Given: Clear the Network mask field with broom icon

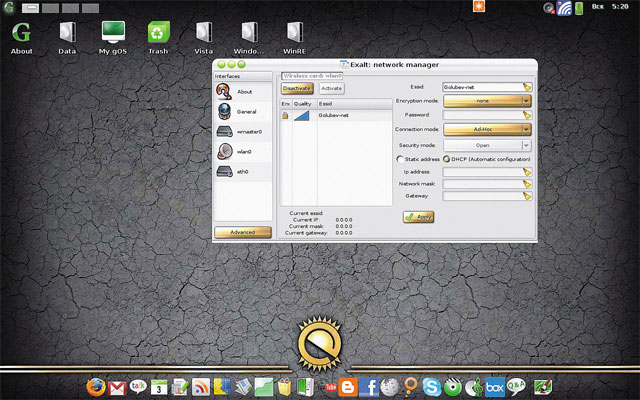Looking at the screenshot, I should [x=527, y=184].
